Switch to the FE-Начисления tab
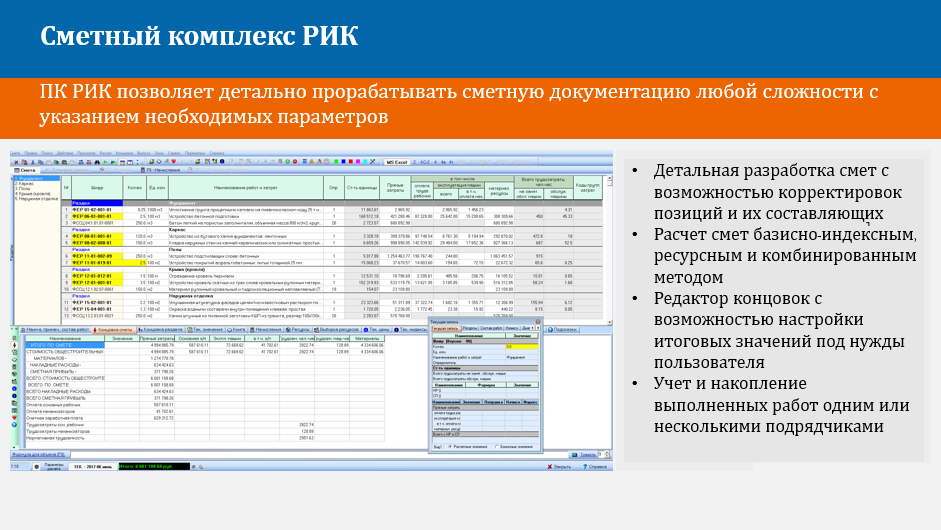Screen dimensions: 941x530 160,170
